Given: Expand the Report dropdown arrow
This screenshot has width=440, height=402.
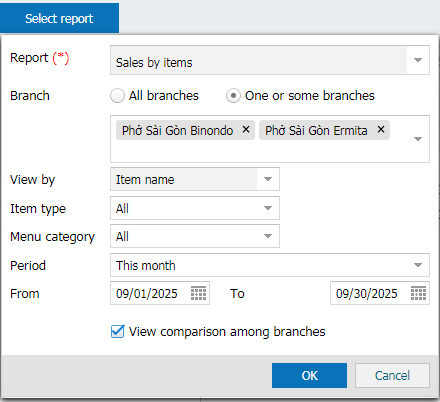Looking at the screenshot, I should pyautogui.click(x=418, y=60).
